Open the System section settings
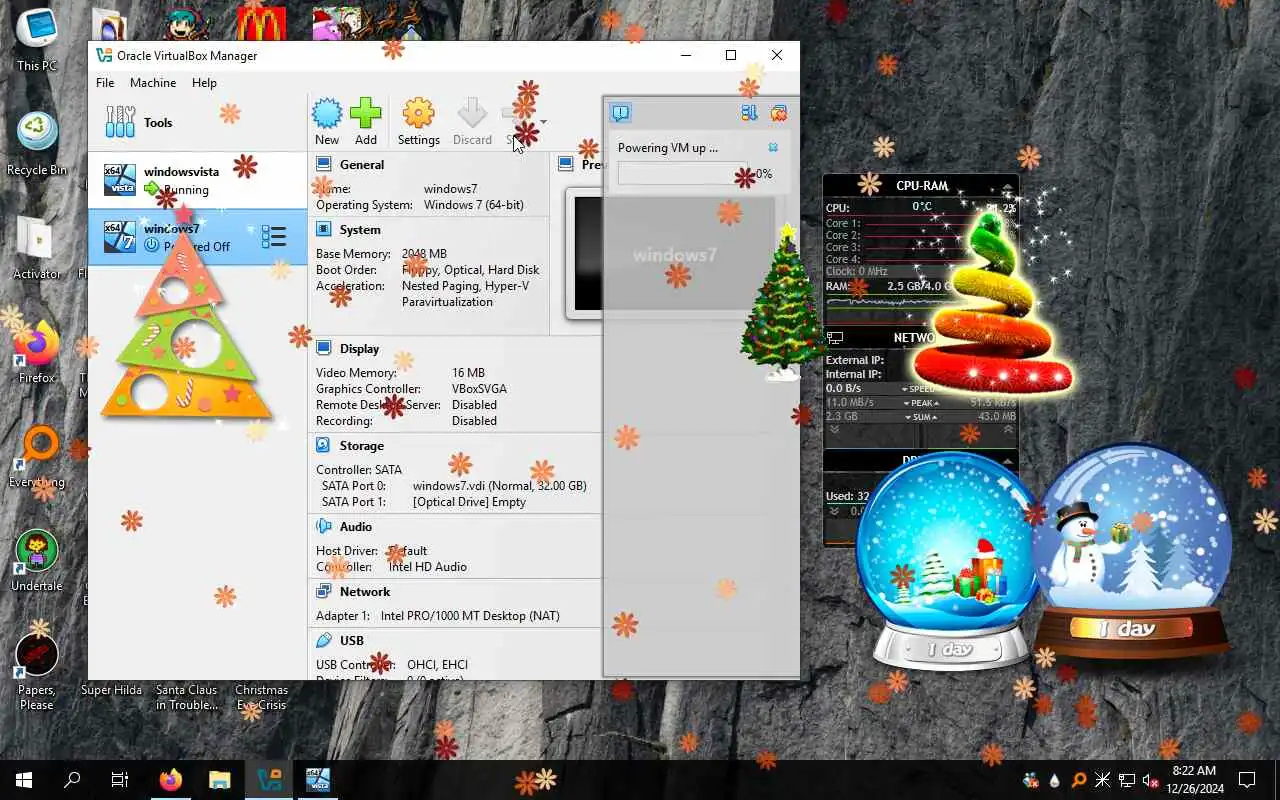This screenshot has height=800, width=1280. point(360,229)
